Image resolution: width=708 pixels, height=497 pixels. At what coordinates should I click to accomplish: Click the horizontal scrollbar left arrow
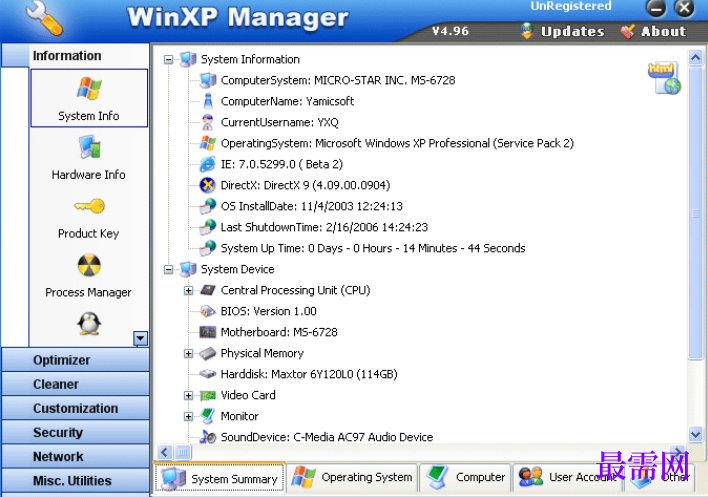[165, 452]
